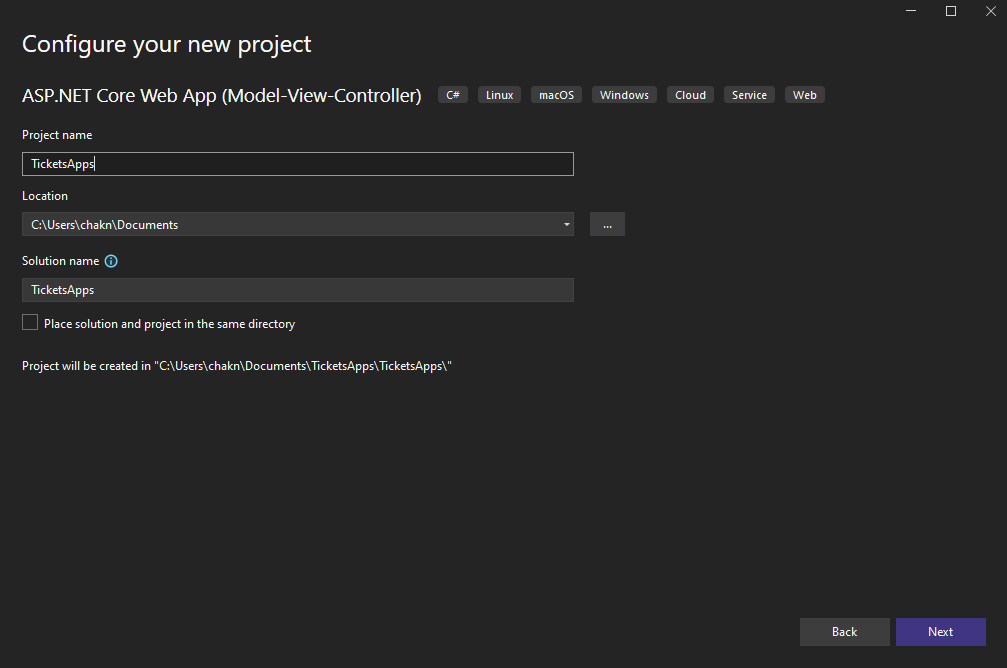The height and width of the screenshot is (668, 1007).
Task: Go to the Next step
Action: click(x=941, y=632)
